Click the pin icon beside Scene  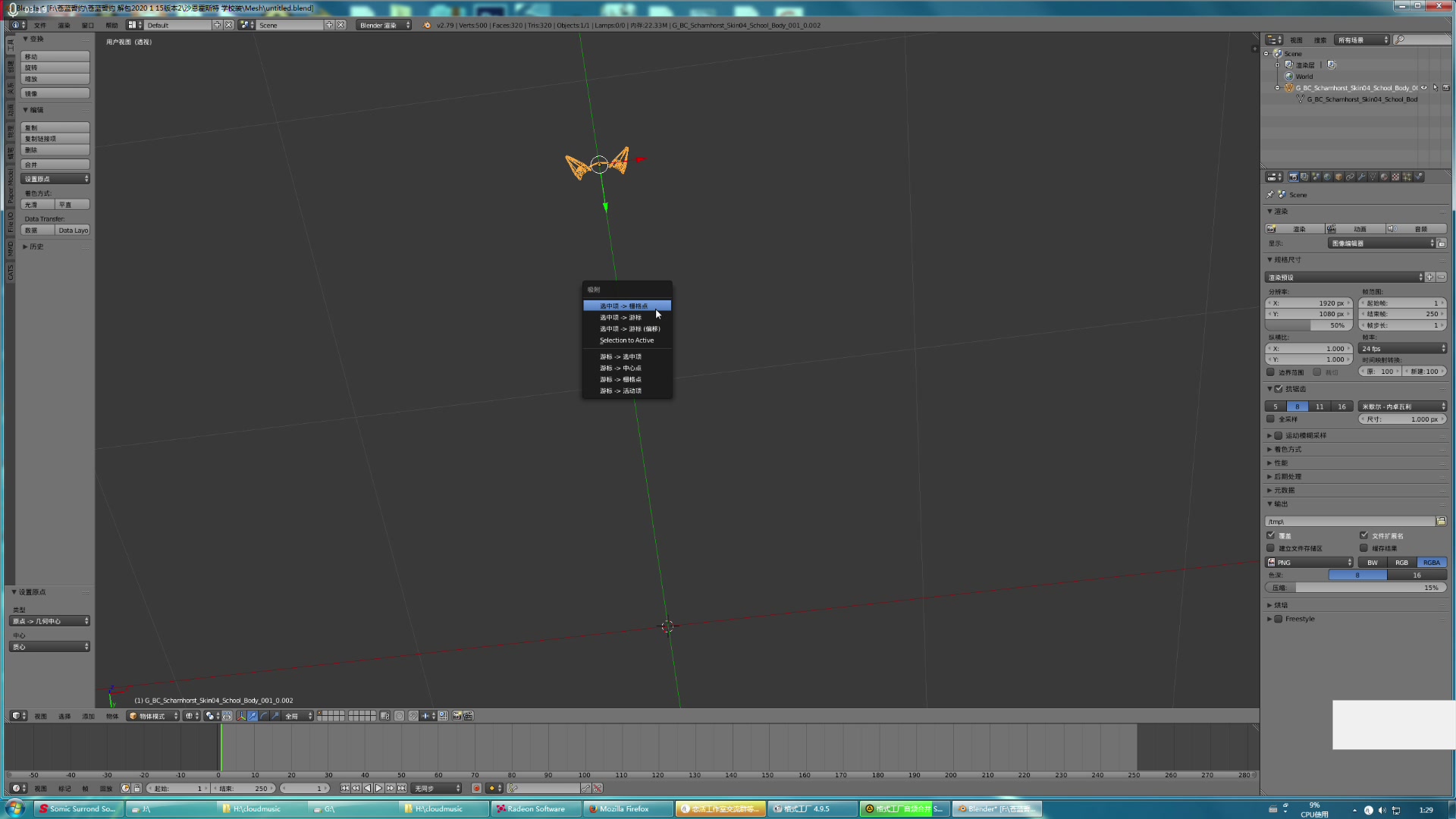(1270, 195)
